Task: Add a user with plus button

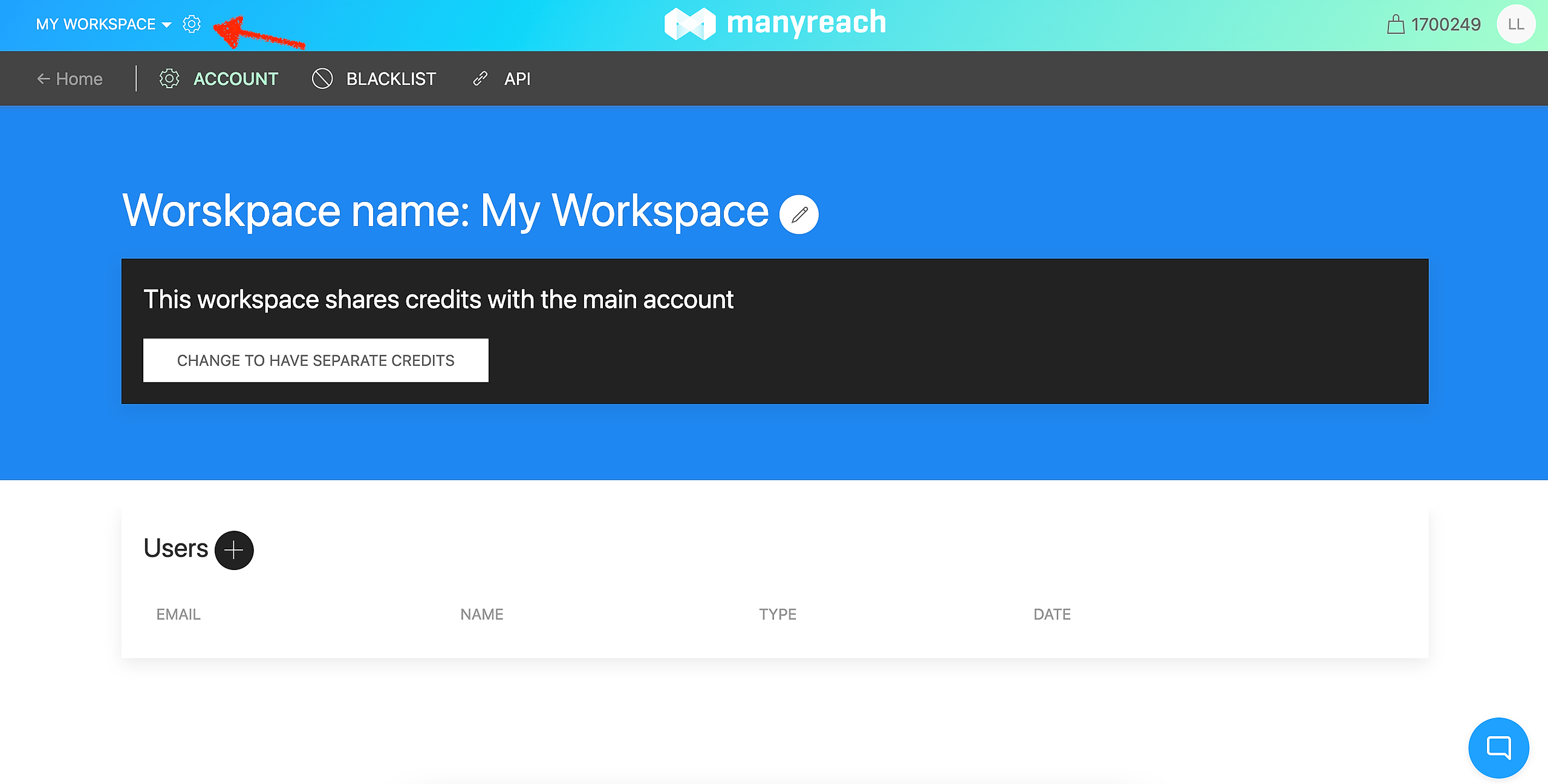Action: 234,550
